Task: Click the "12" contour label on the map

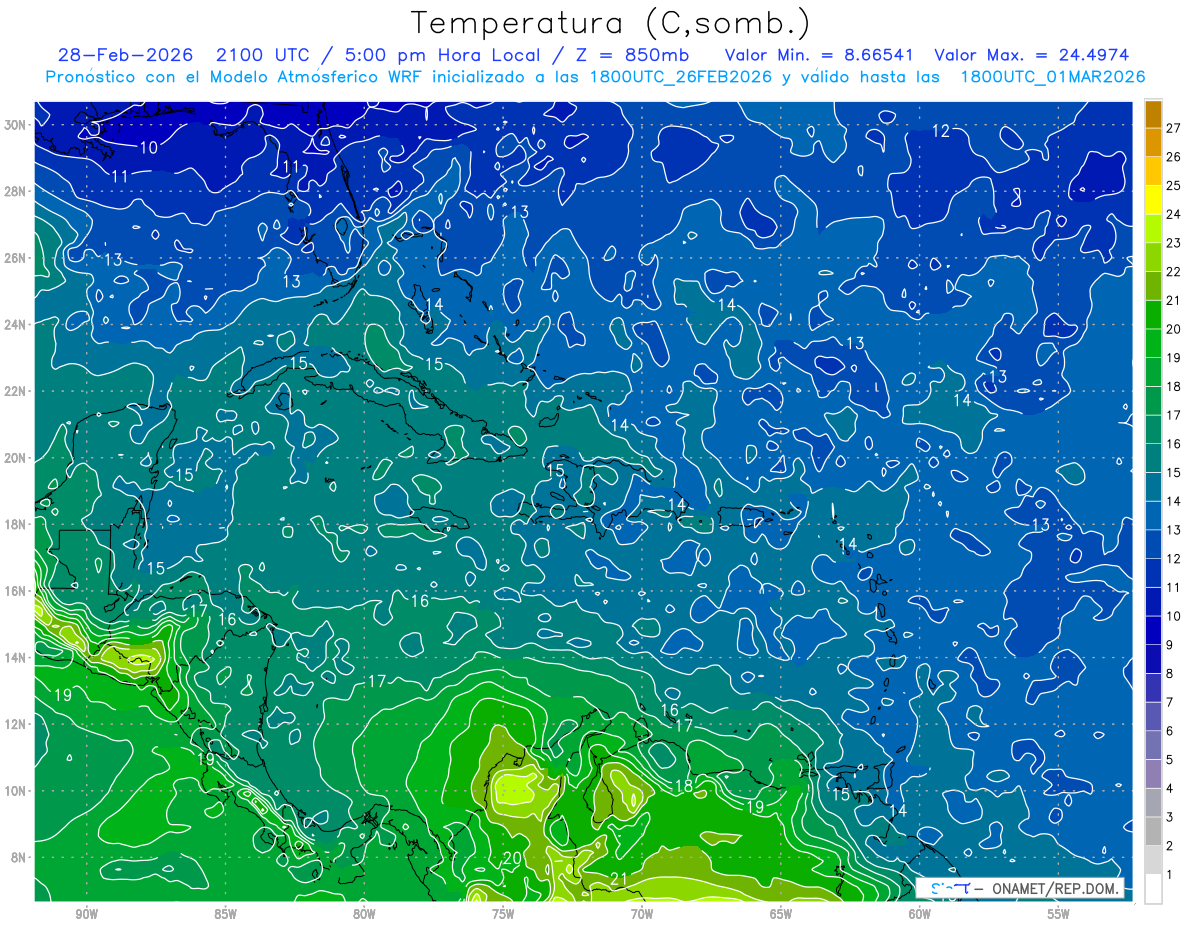Action: click(941, 131)
